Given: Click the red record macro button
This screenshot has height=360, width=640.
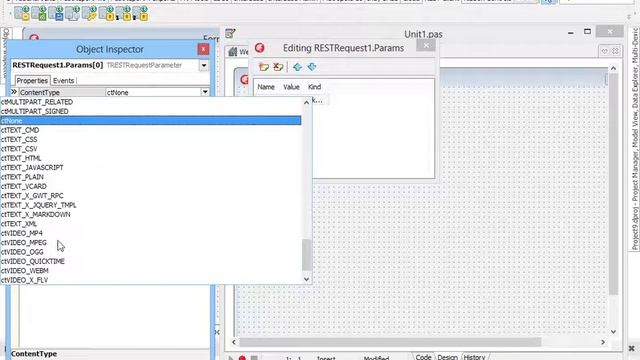Looking at the screenshot, I should click(242, 358).
